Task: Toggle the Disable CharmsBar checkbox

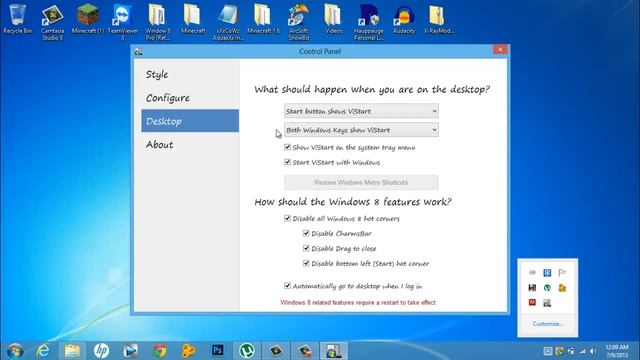Action: 306,233
